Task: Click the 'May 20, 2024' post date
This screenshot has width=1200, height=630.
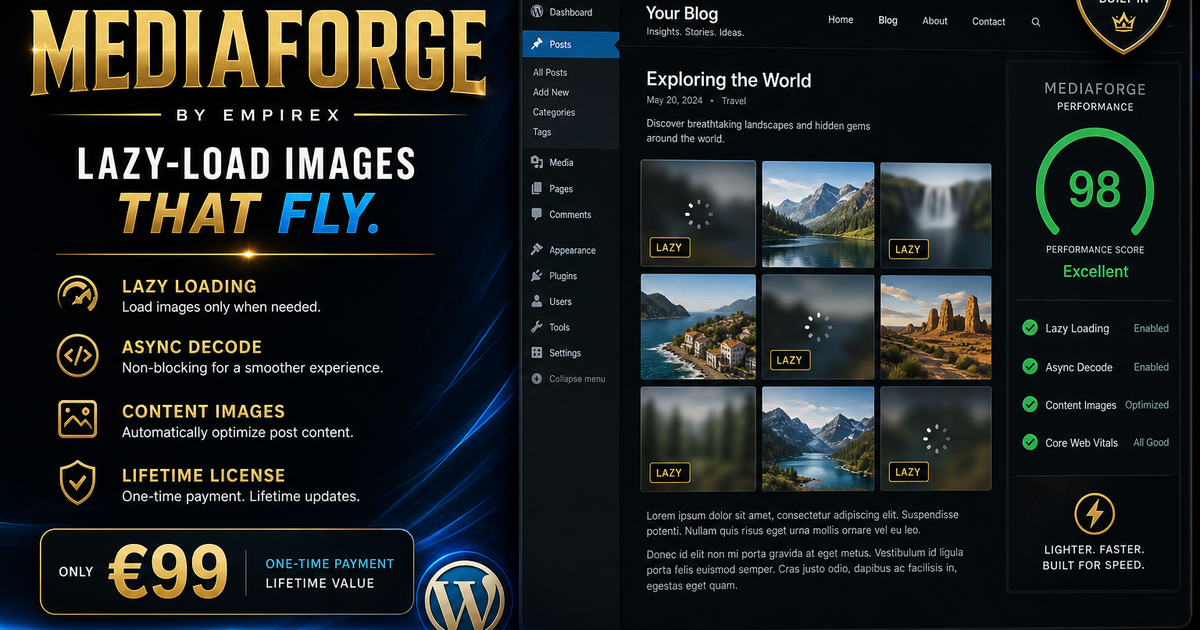Action: 675,101
